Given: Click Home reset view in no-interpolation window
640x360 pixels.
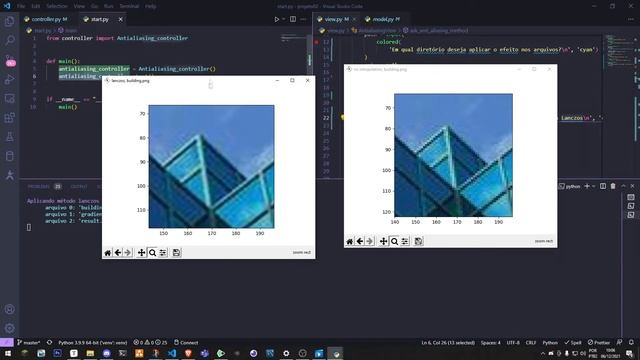Looking at the screenshot, I should coord(350,241).
